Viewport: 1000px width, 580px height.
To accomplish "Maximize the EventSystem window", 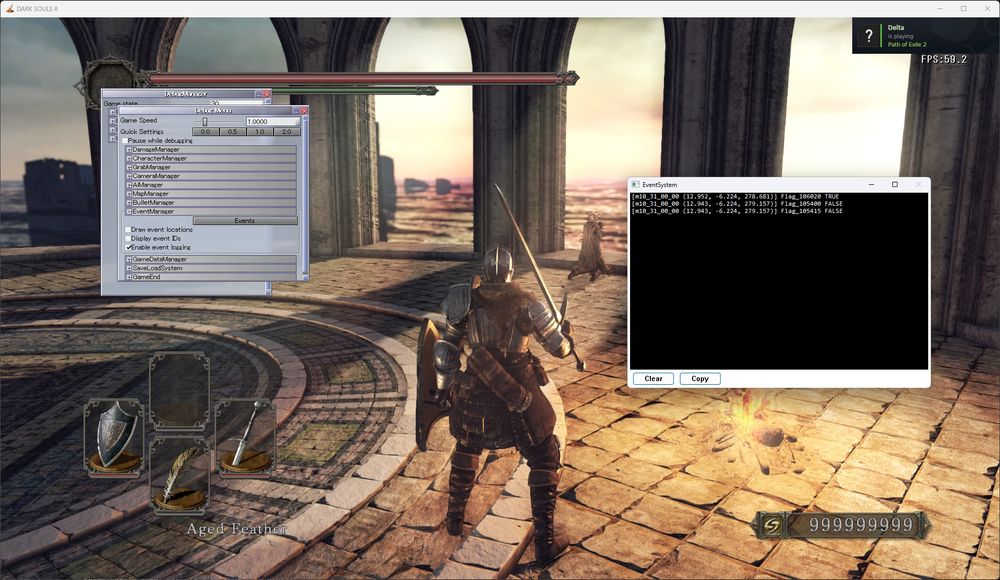I will [x=895, y=184].
